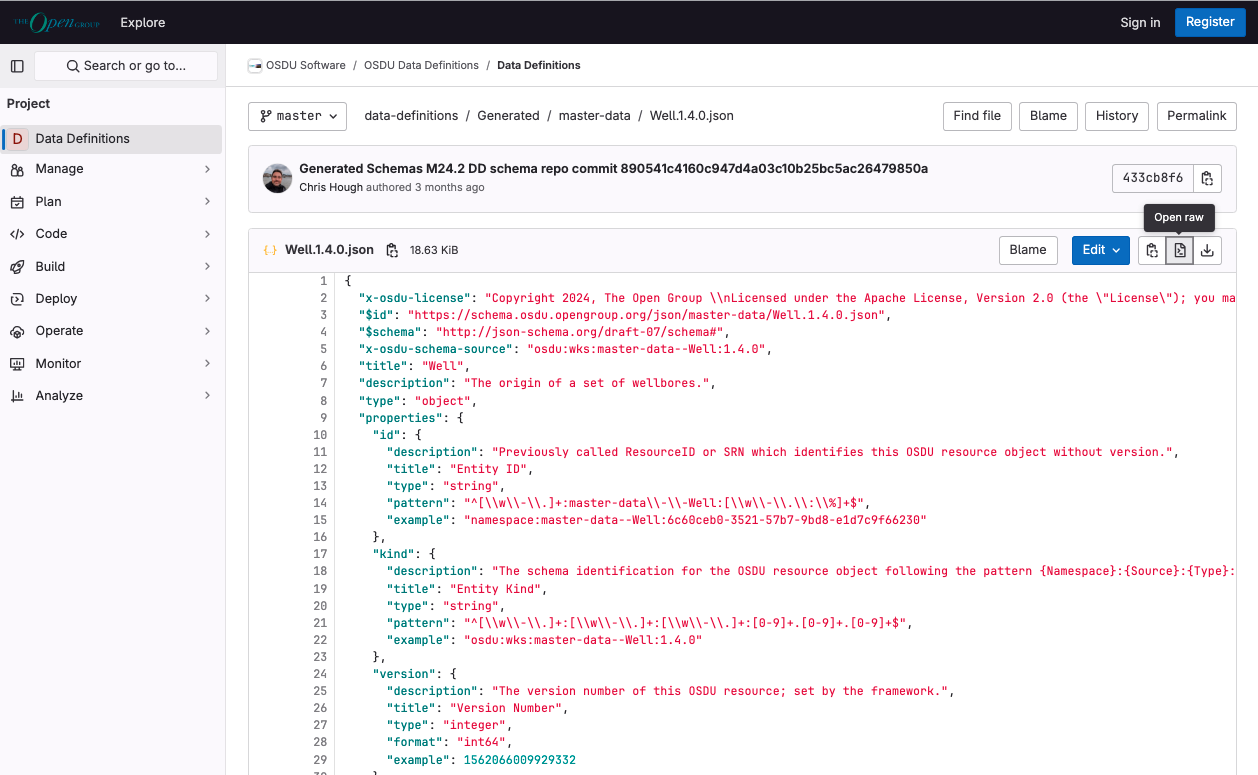Expand the Operate menu chevron
Image resolution: width=1258 pixels, height=775 pixels.
pos(208,331)
